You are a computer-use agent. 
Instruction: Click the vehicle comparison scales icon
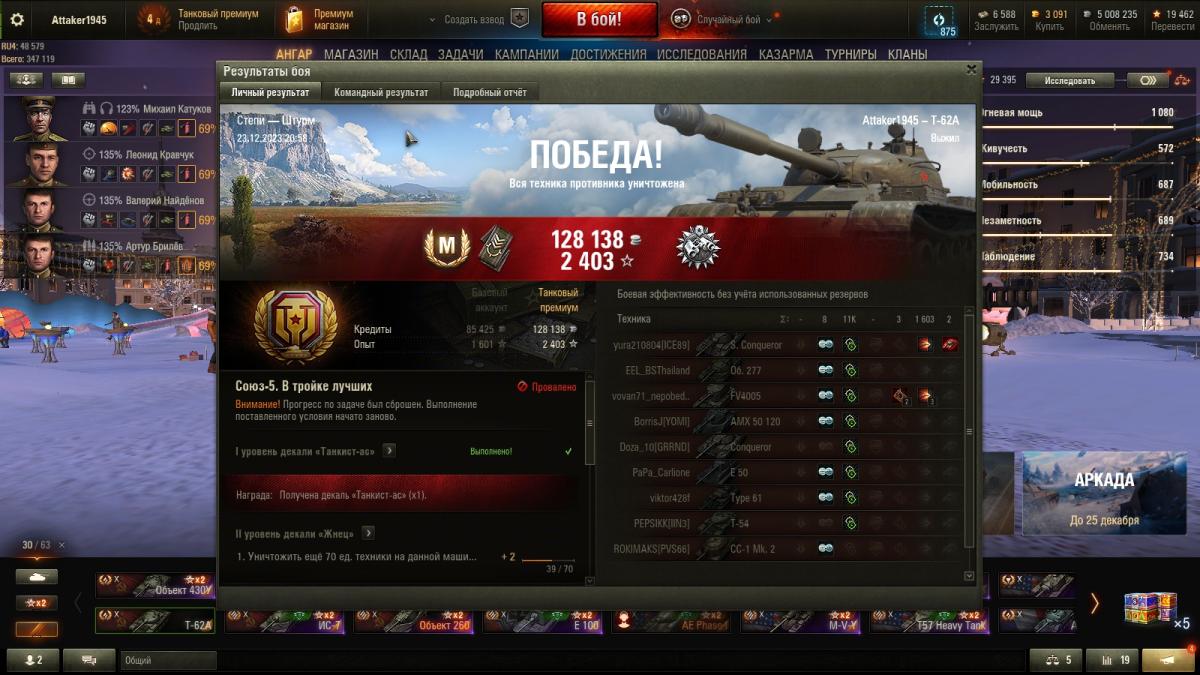(x=1055, y=660)
